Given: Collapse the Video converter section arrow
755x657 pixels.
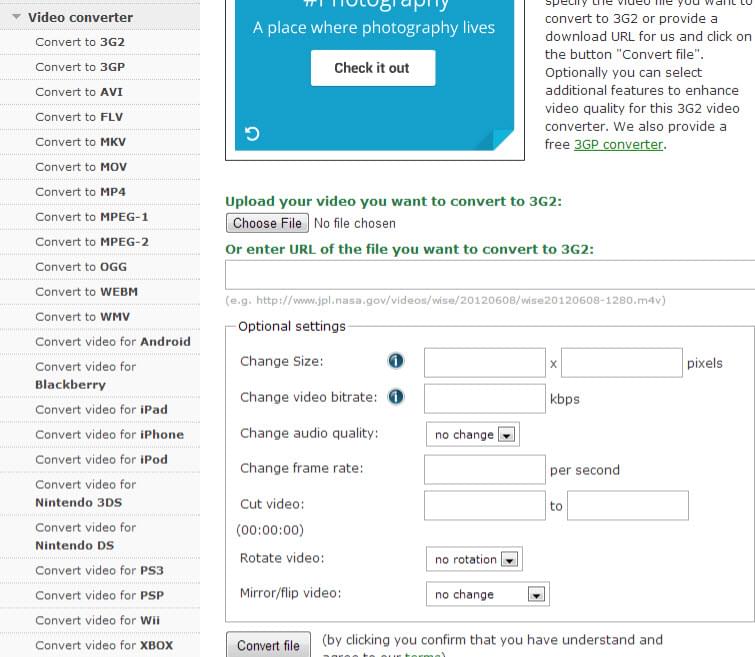Looking at the screenshot, I should (x=16, y=17).
